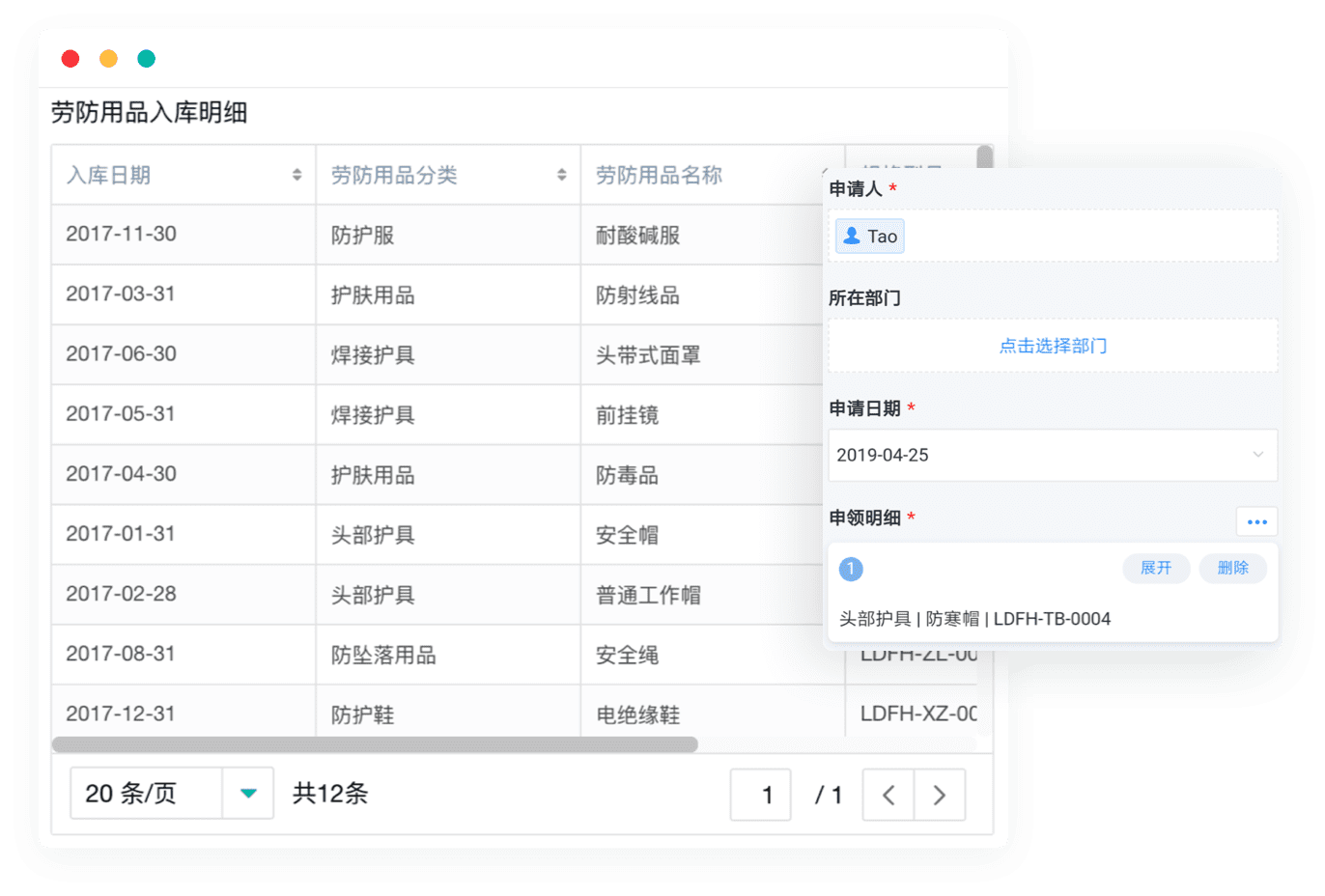The width and height of the screenshot is (1325, 896).
Task: Click the green maximize window dot
Action: [x=146, y=59]
